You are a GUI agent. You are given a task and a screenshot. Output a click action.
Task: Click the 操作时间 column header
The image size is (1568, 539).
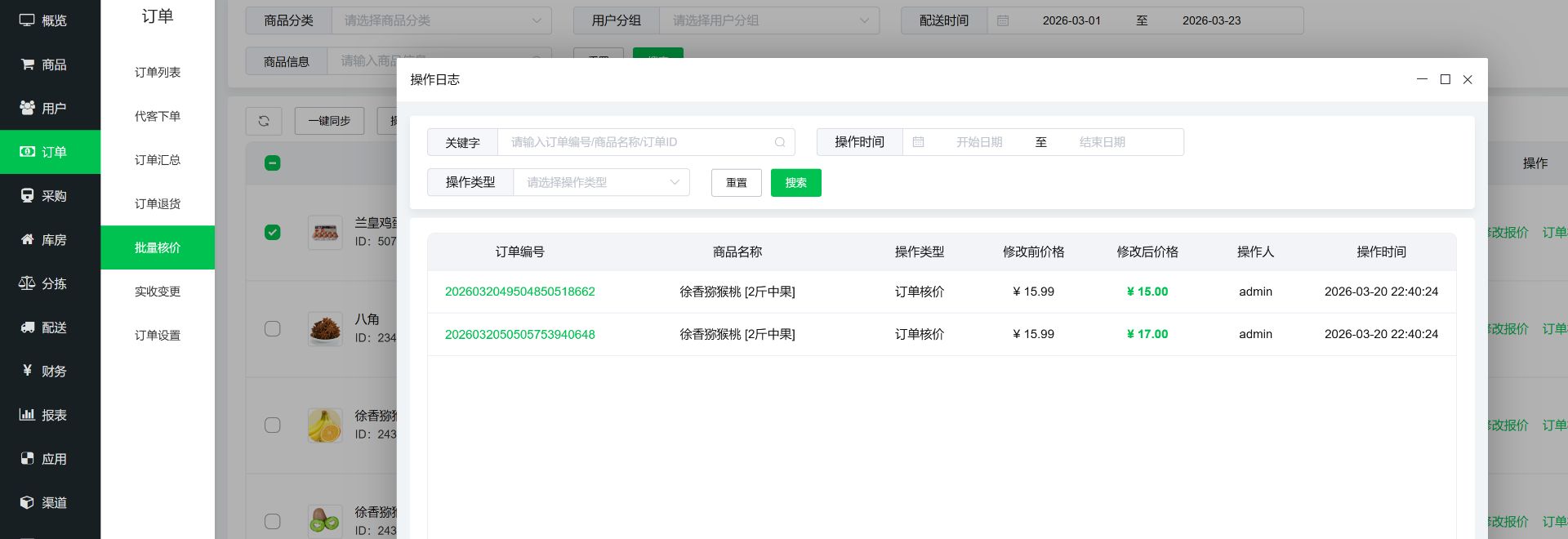click(x=1381, y=252)
